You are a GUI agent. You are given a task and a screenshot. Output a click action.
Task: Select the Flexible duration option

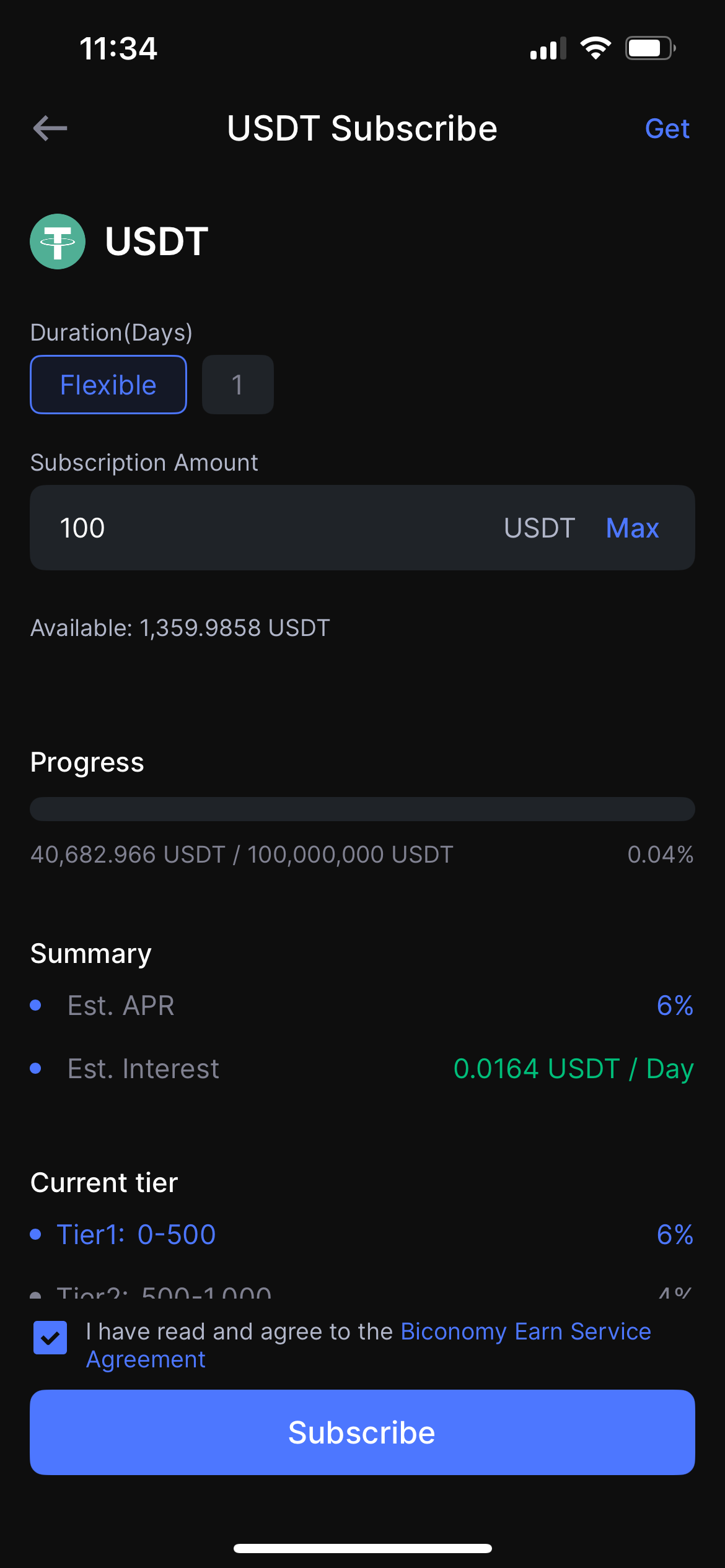pyautogui.click(x=108, y=385)
